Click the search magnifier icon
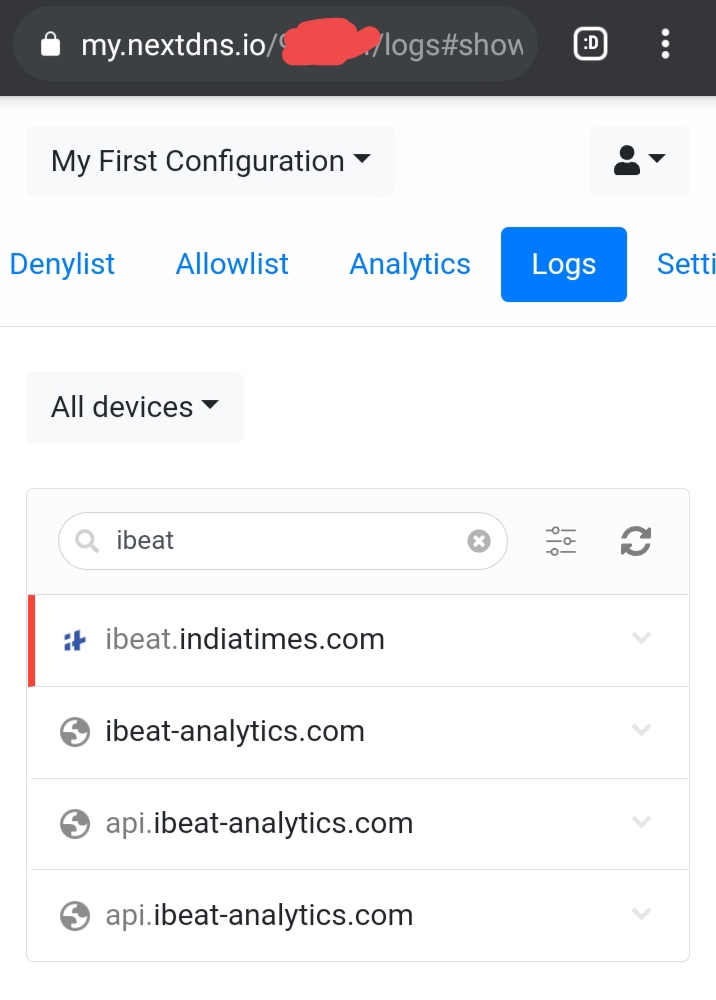Image resolution: width=716 pixels, height=1000 pixels. click(85, 540)
